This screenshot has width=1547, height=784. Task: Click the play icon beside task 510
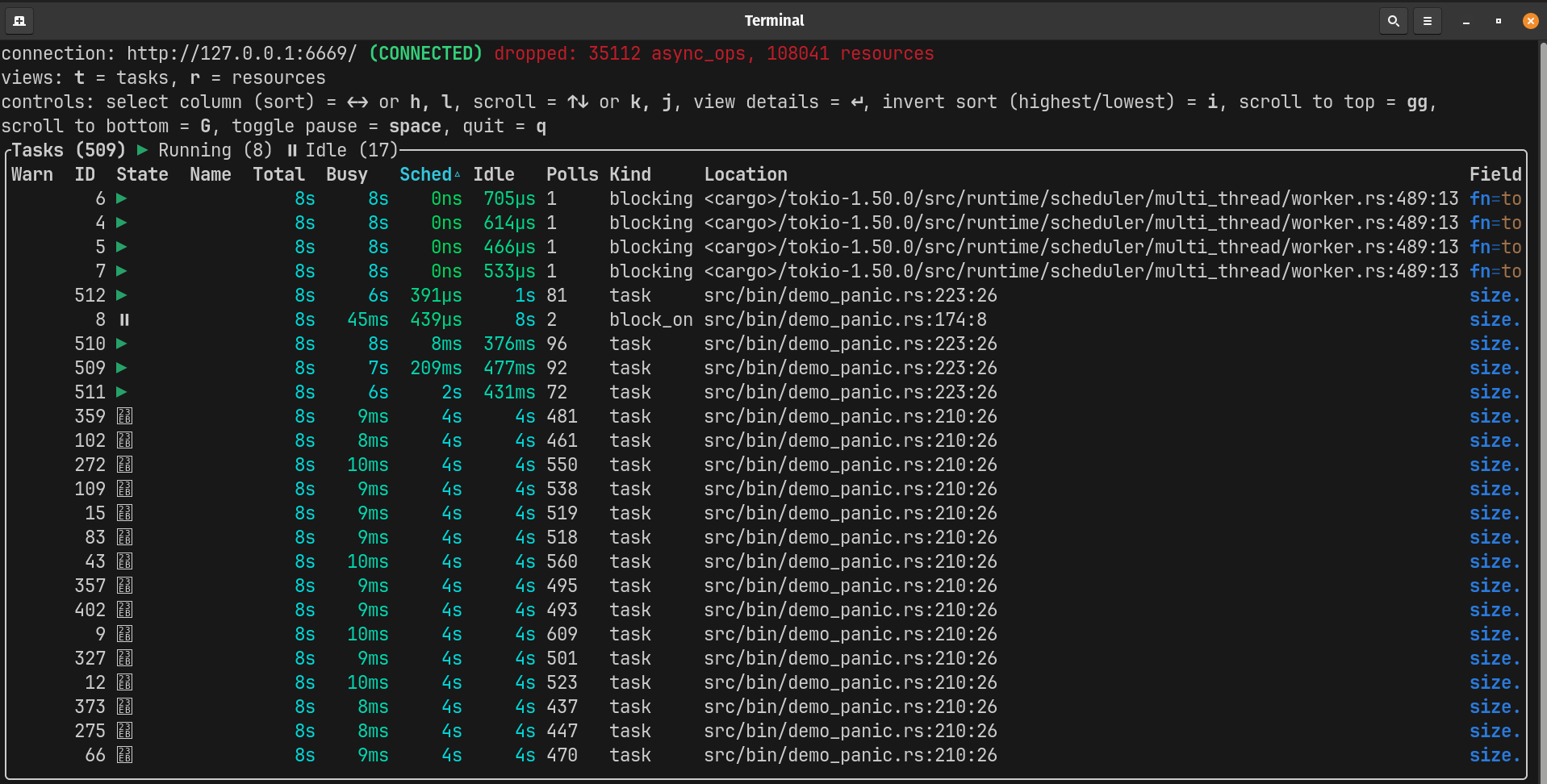tap(122, 344)
